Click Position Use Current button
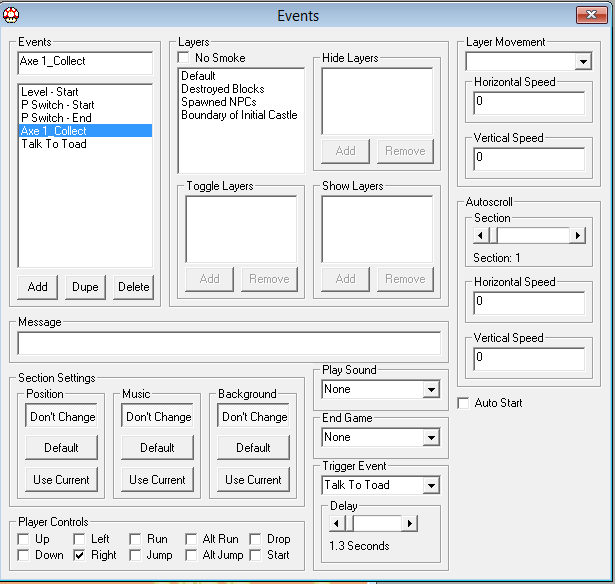 pos(62,480)
